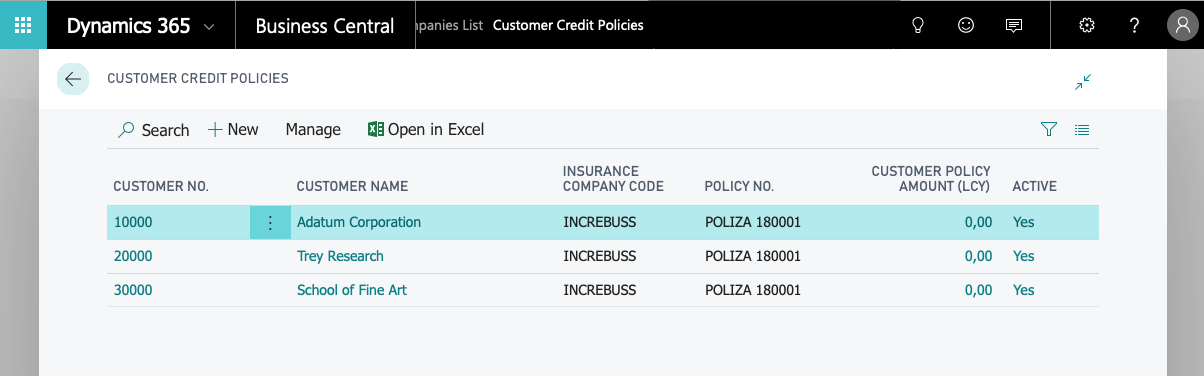Open customer number 10000
The width and height of the screenshot is (1204, 376).
(x=133, y=222)
